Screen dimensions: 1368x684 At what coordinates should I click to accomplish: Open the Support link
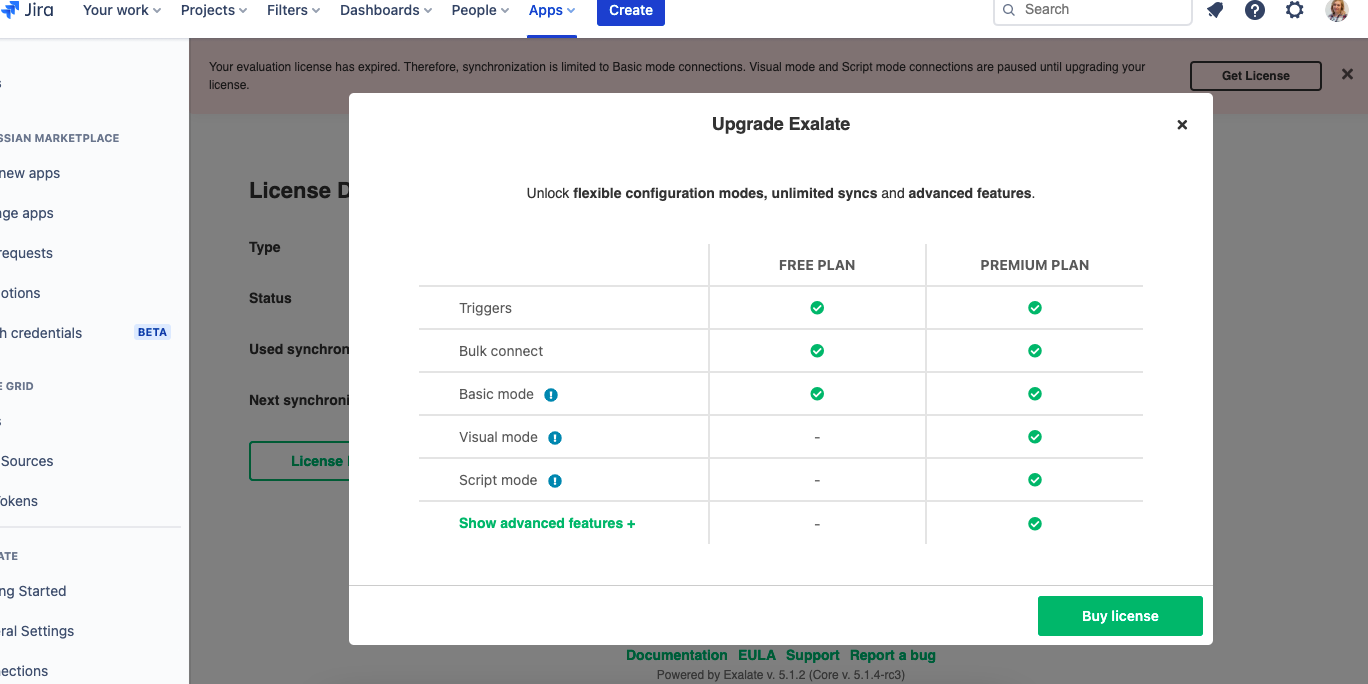click(x=813, y=656)
